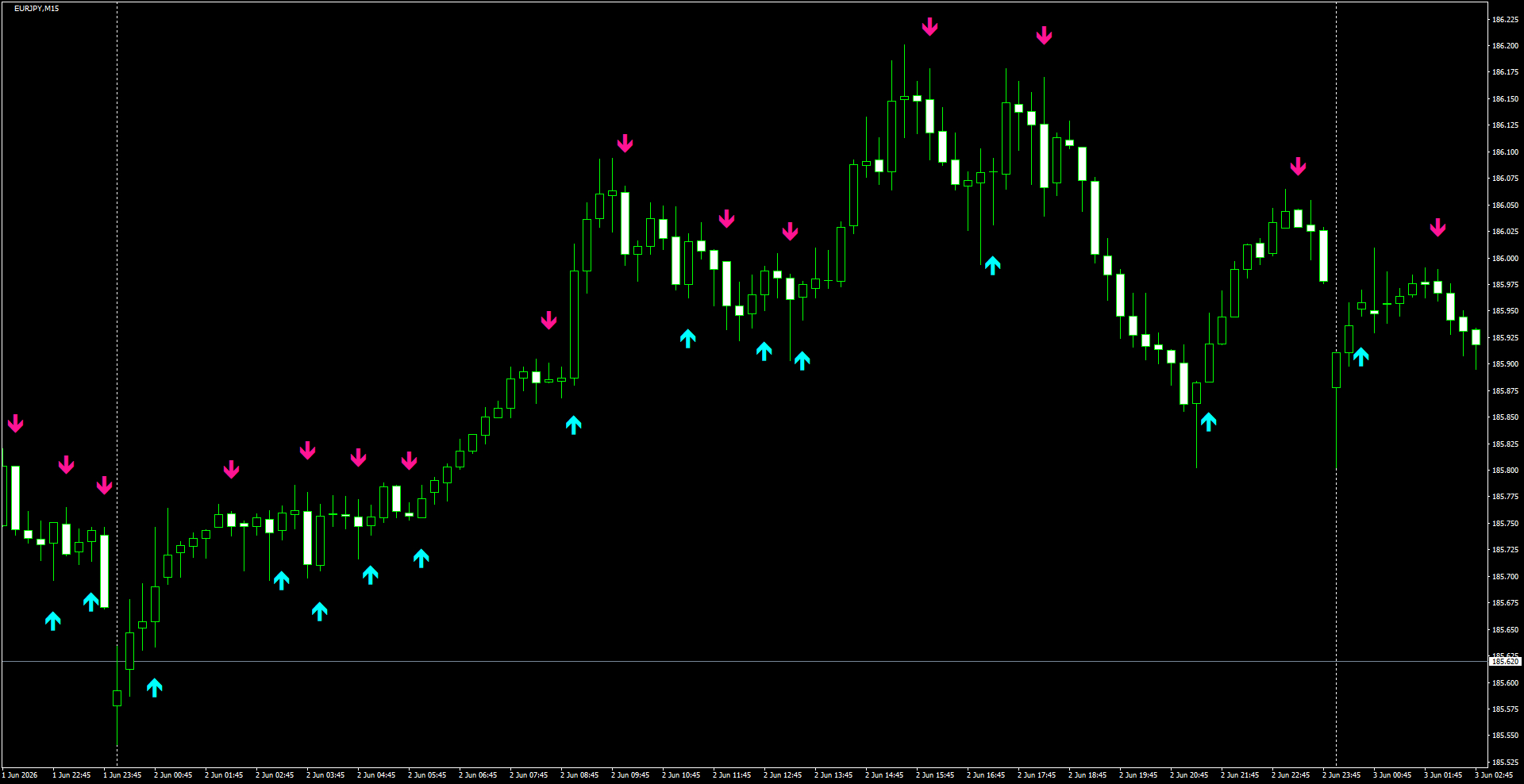Screen dimensions: 1524x784
Task: Click the 186.000 price axis label
Action: 1505,259
